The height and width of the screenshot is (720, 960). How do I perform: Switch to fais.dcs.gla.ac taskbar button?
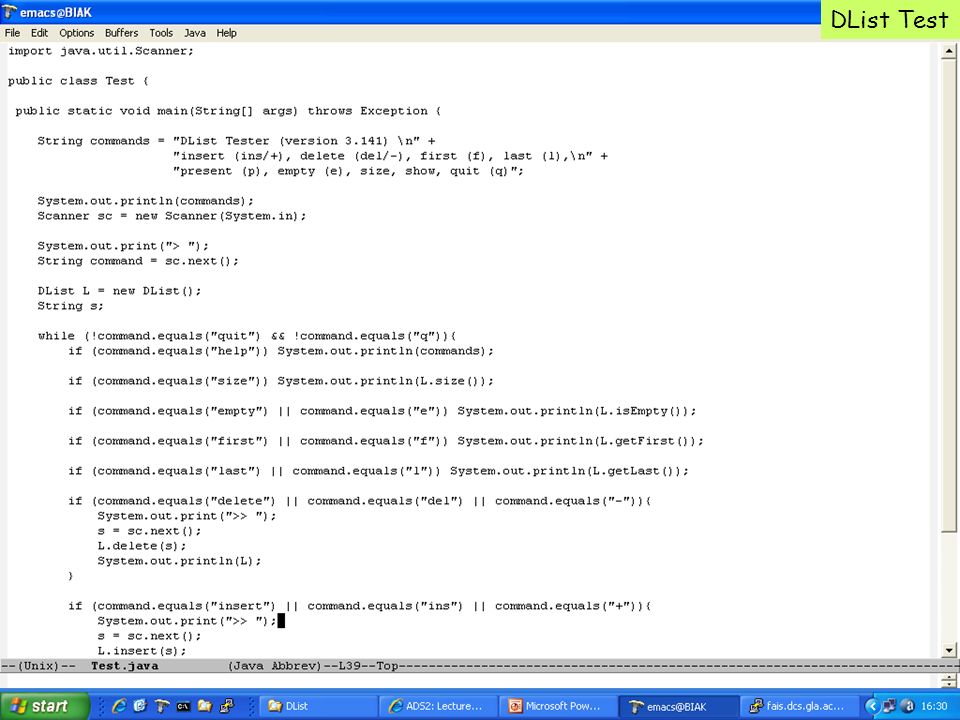coord(797,706)
